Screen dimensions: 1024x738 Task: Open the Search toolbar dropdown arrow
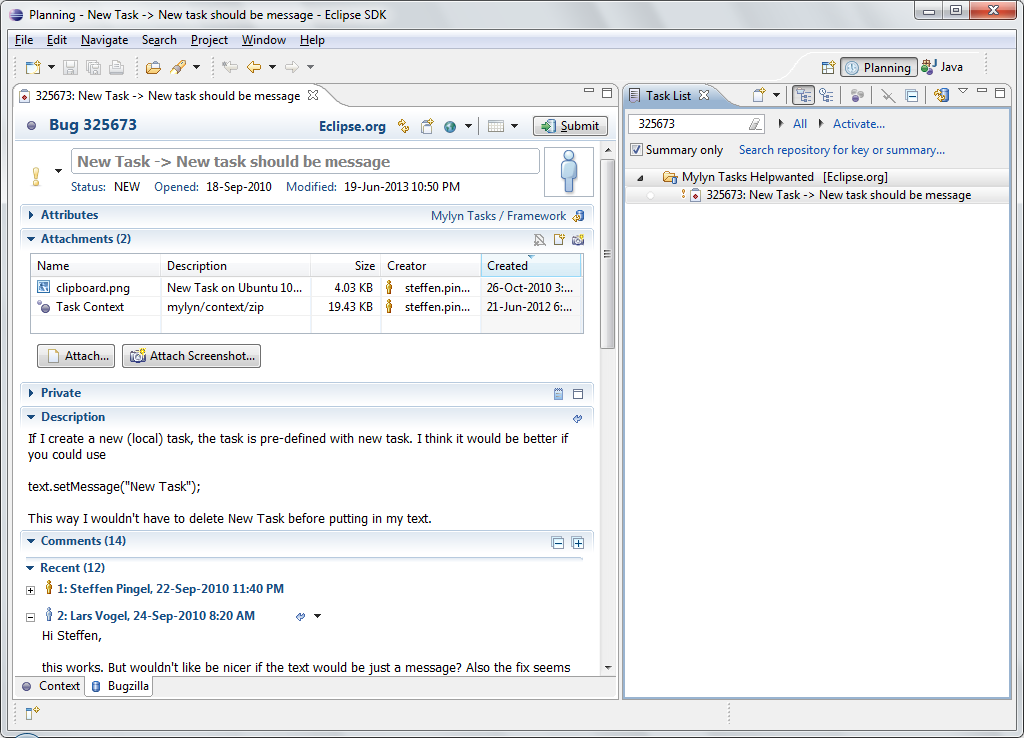[x=196, y=67]
